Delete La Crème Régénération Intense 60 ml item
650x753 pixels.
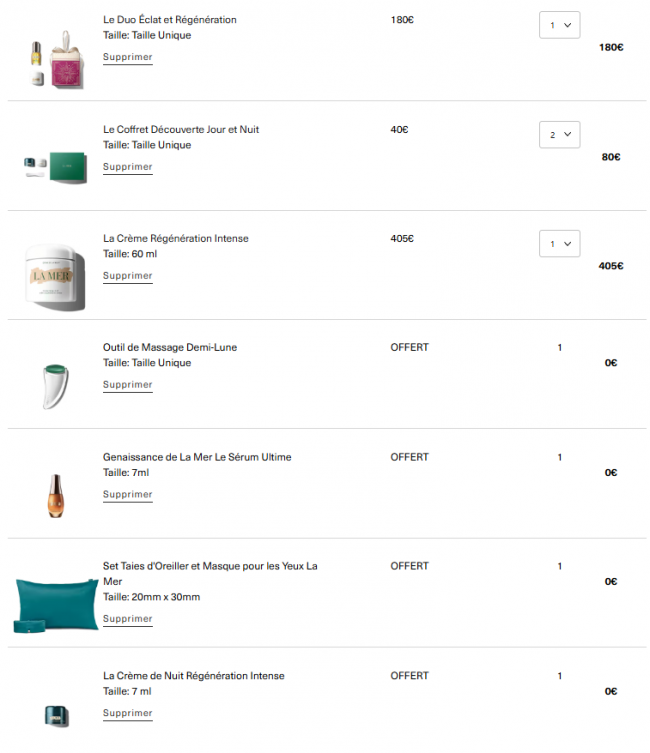(128, 276)
